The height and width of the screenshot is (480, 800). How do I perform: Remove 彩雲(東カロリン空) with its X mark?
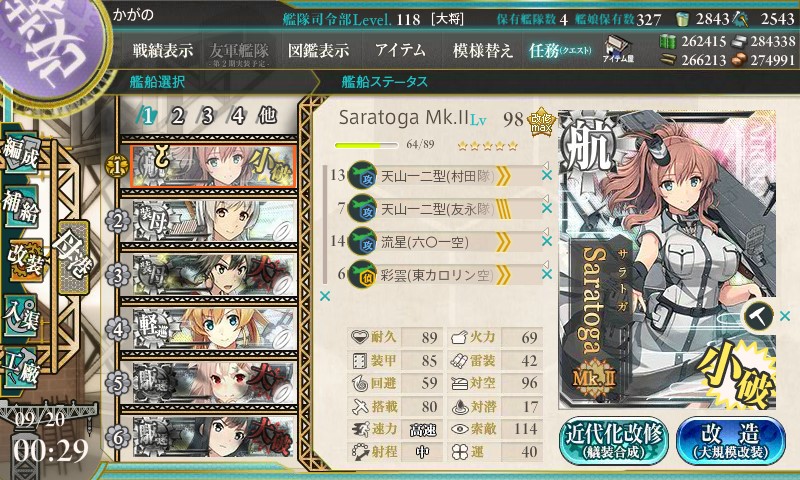[546, 274]
